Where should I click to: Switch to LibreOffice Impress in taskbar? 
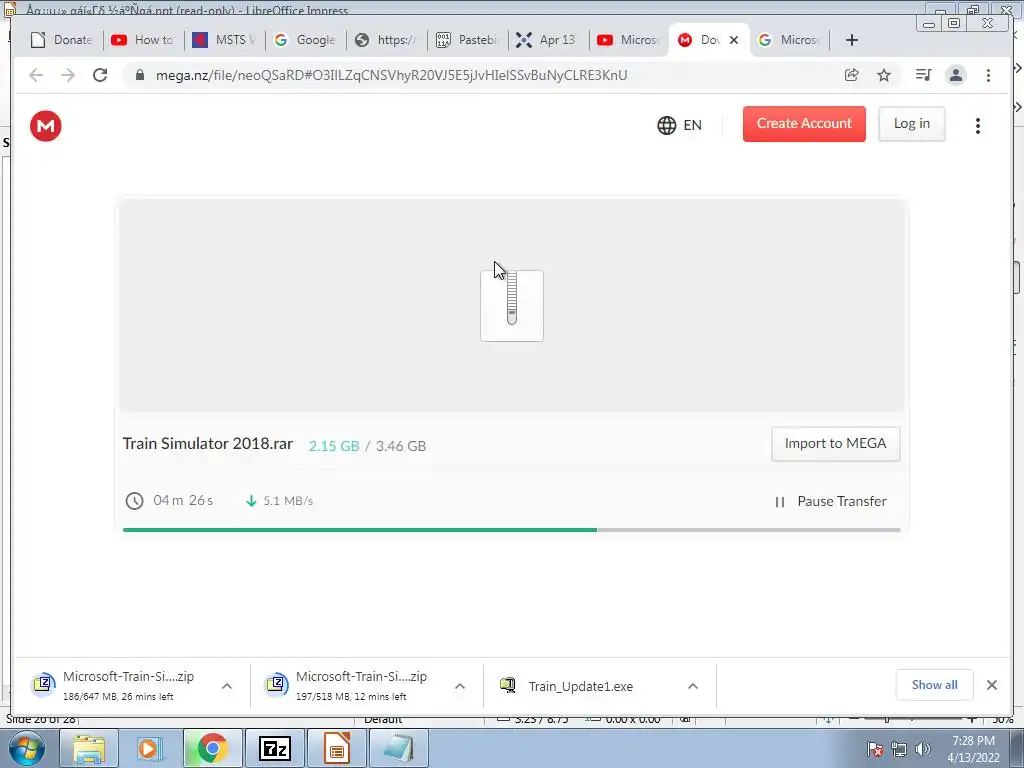(336, 748)
